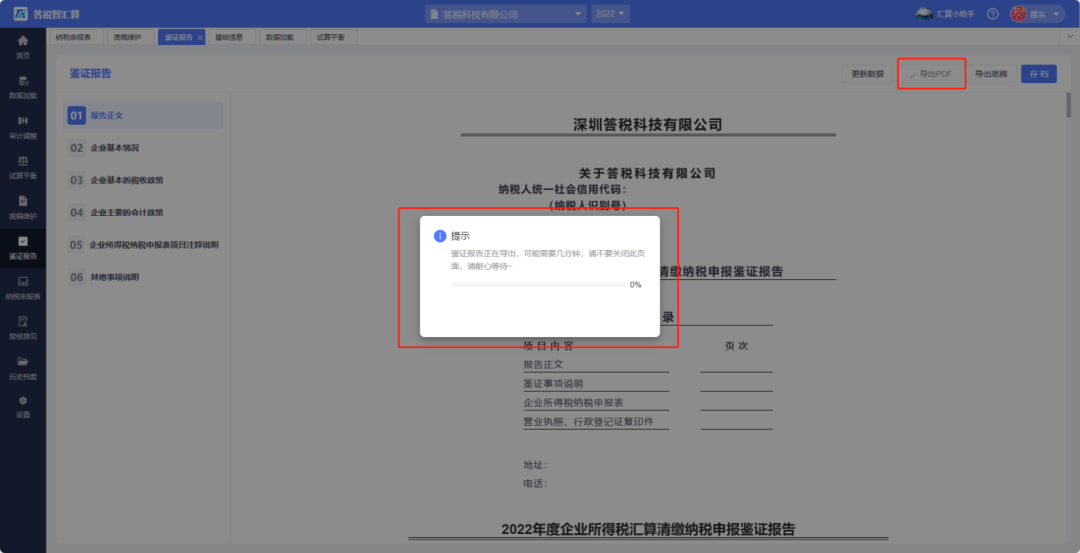Open the 匿名 user account dropdown
This screenshot has width=1080, height=553.
[x=1037, y=14]
